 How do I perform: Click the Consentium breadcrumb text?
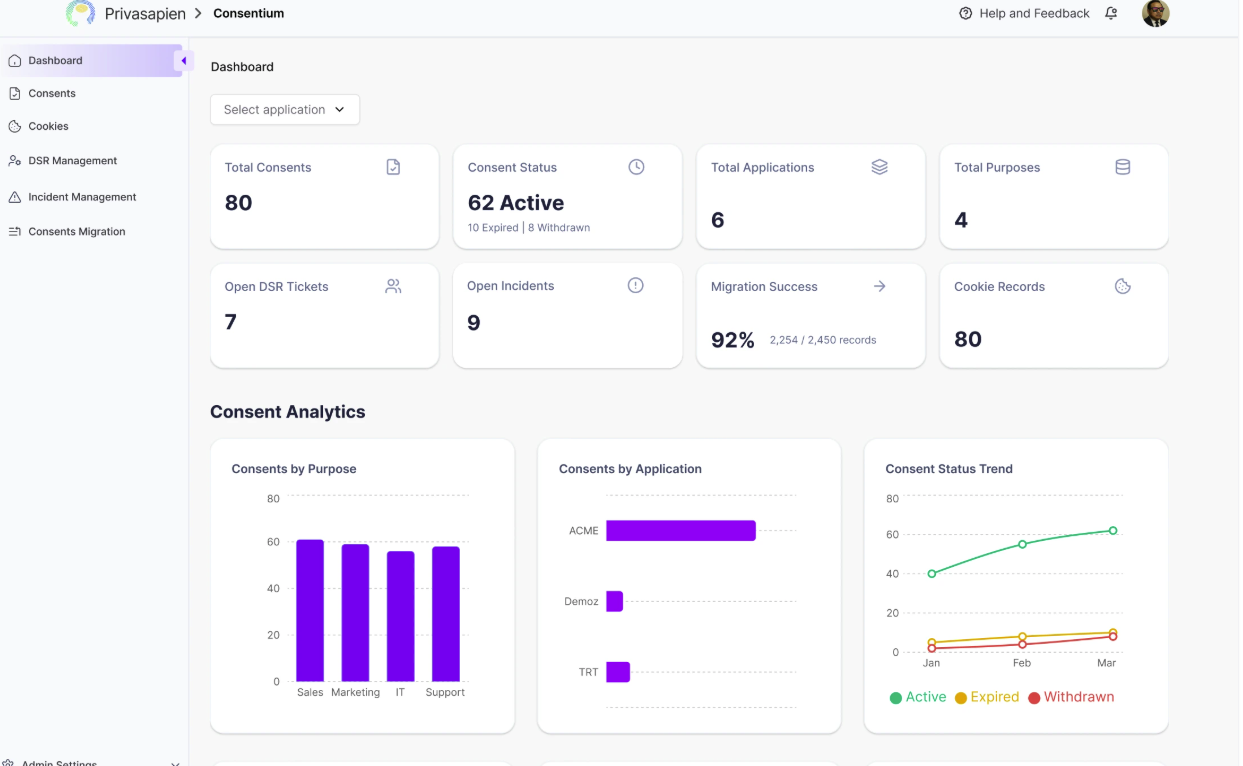tap(248, 13)
